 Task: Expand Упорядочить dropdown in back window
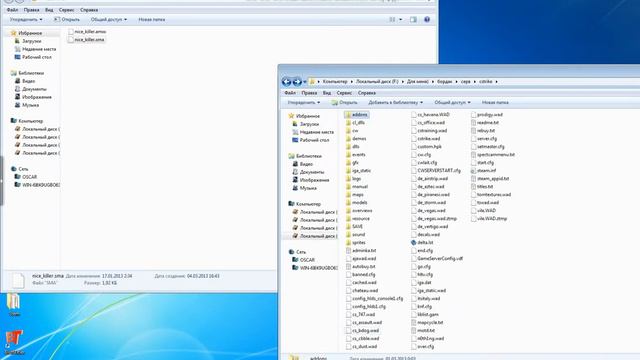tap(26, 20)
